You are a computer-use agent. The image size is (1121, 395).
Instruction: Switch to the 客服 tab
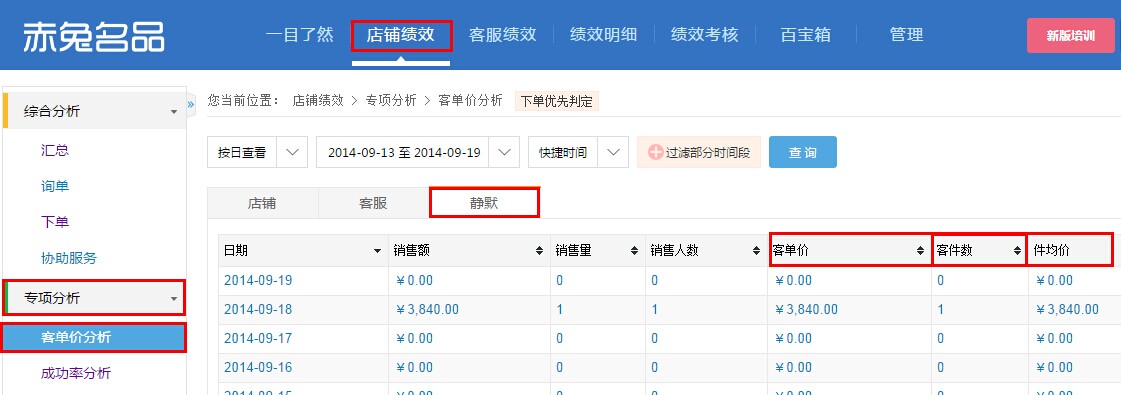[373, 204]
